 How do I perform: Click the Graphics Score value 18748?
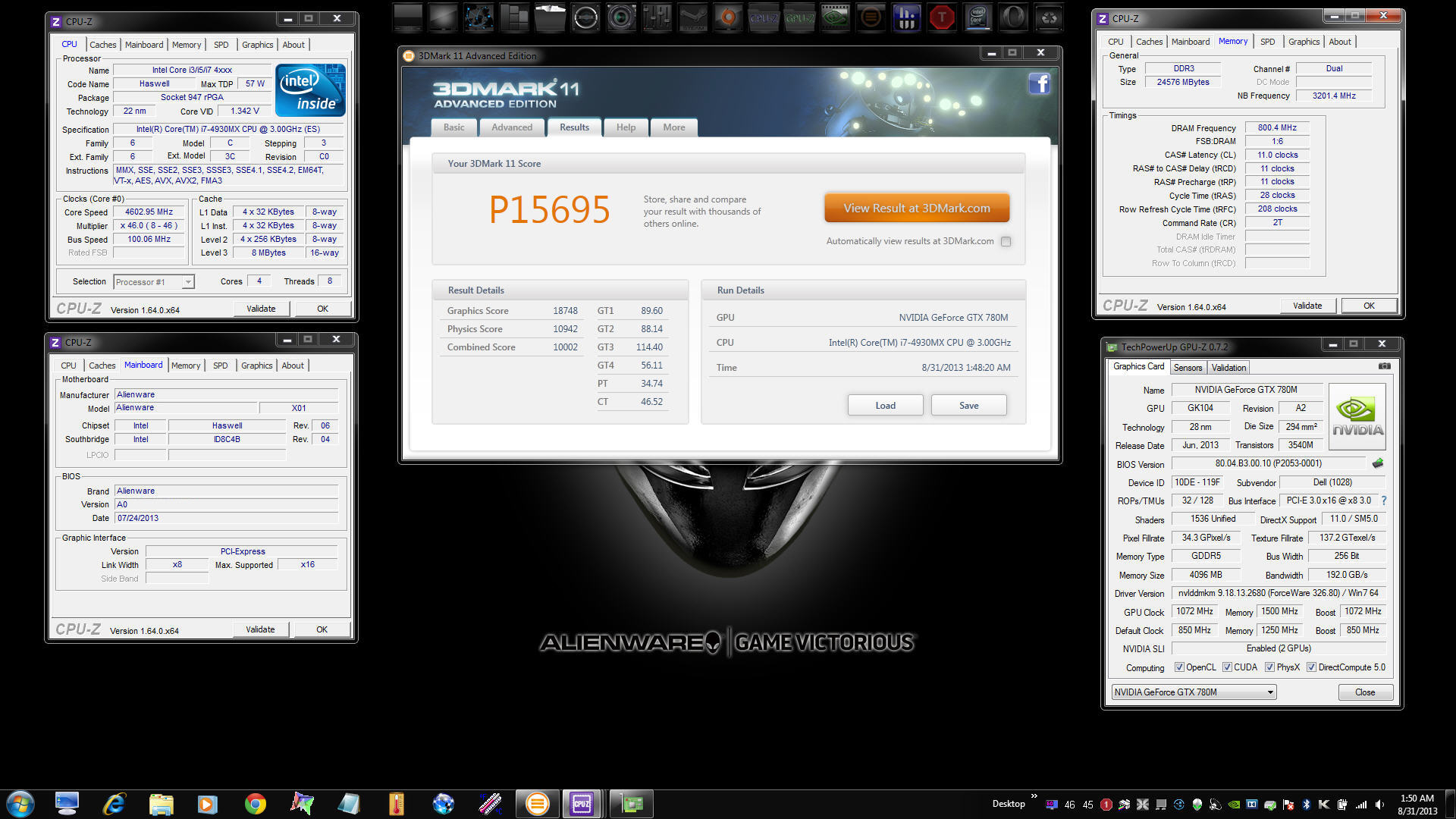click(565, 311)
